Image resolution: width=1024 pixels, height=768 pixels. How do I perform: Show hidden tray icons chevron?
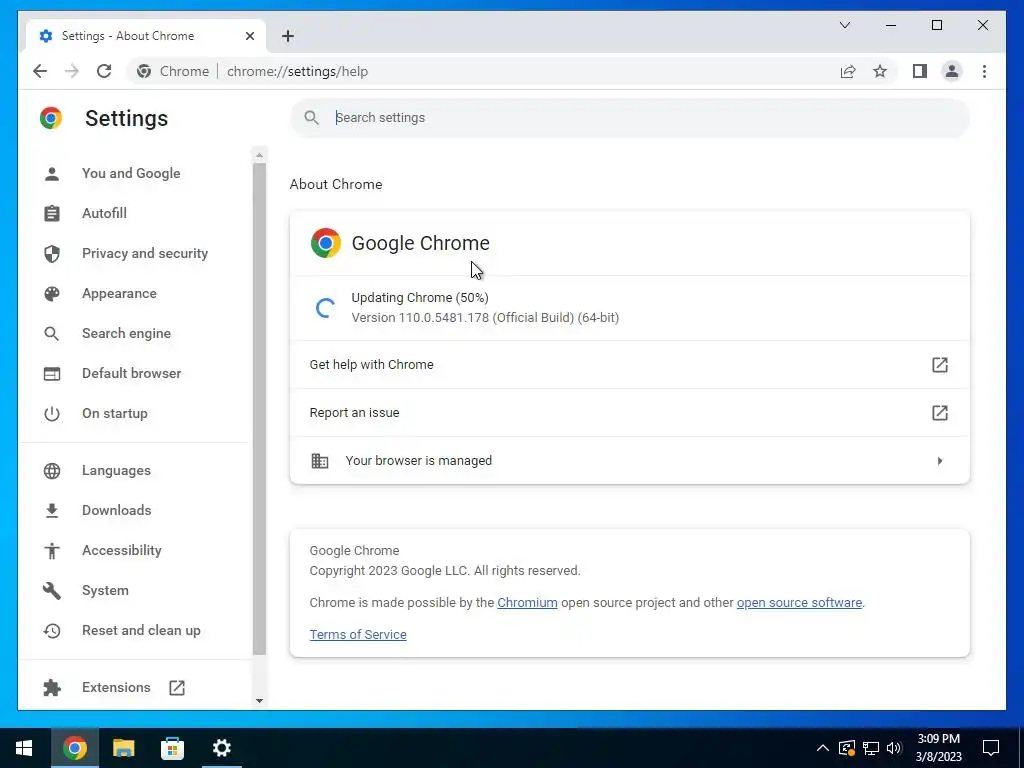pos(823,748)
